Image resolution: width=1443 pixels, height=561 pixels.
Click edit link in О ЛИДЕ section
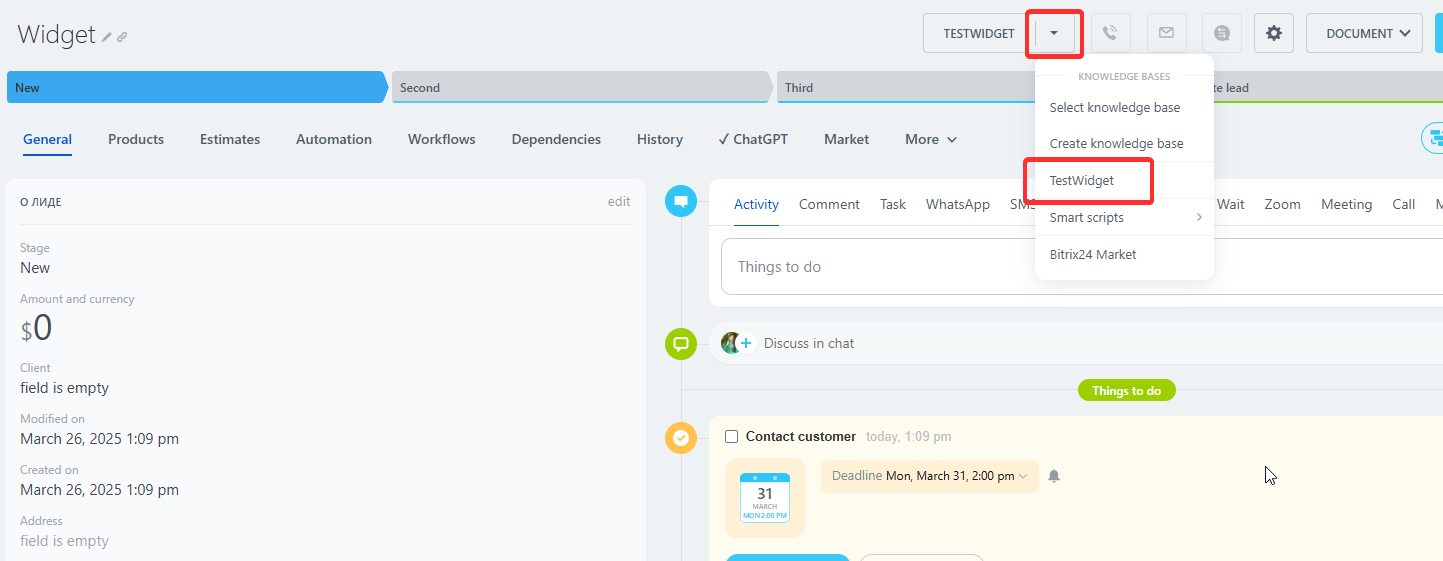(619, 201)
